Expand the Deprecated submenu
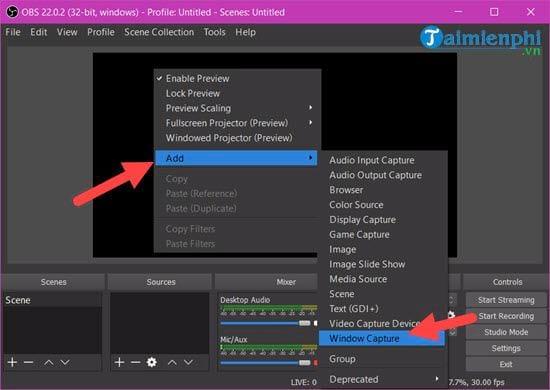The height and width of the screenshot is (390, 550). point(382,379)
